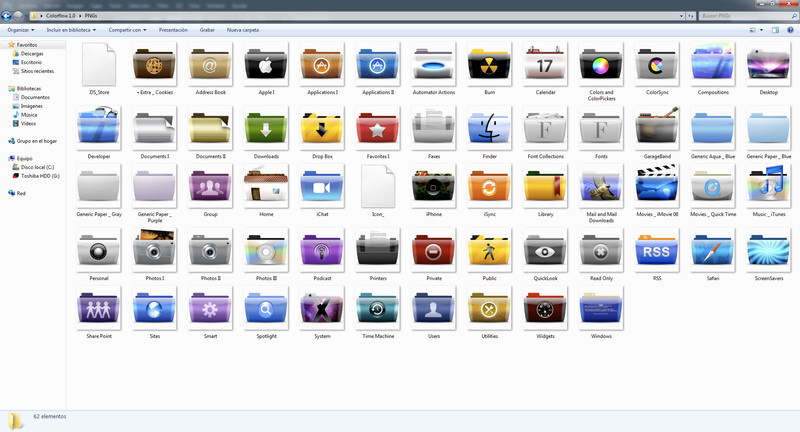800x432 pixels.
Task: Select the Private red folder icon
Action: click(433, 250)
